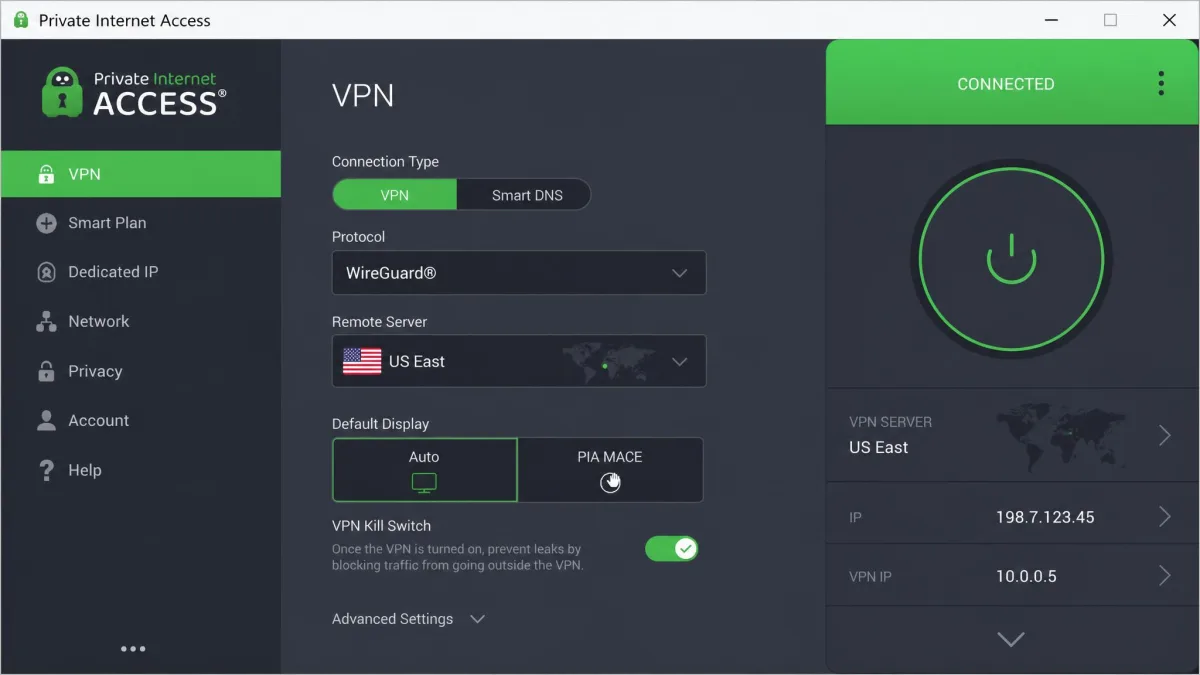
Task: Click the VPN Kill Switch label
Action: pyautogui.click(x=382, y=525)
